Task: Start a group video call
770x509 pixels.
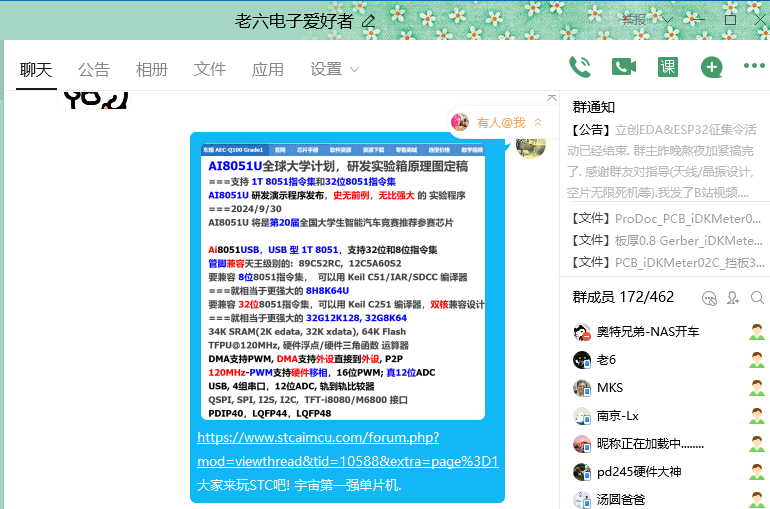Action: [624, 67]
